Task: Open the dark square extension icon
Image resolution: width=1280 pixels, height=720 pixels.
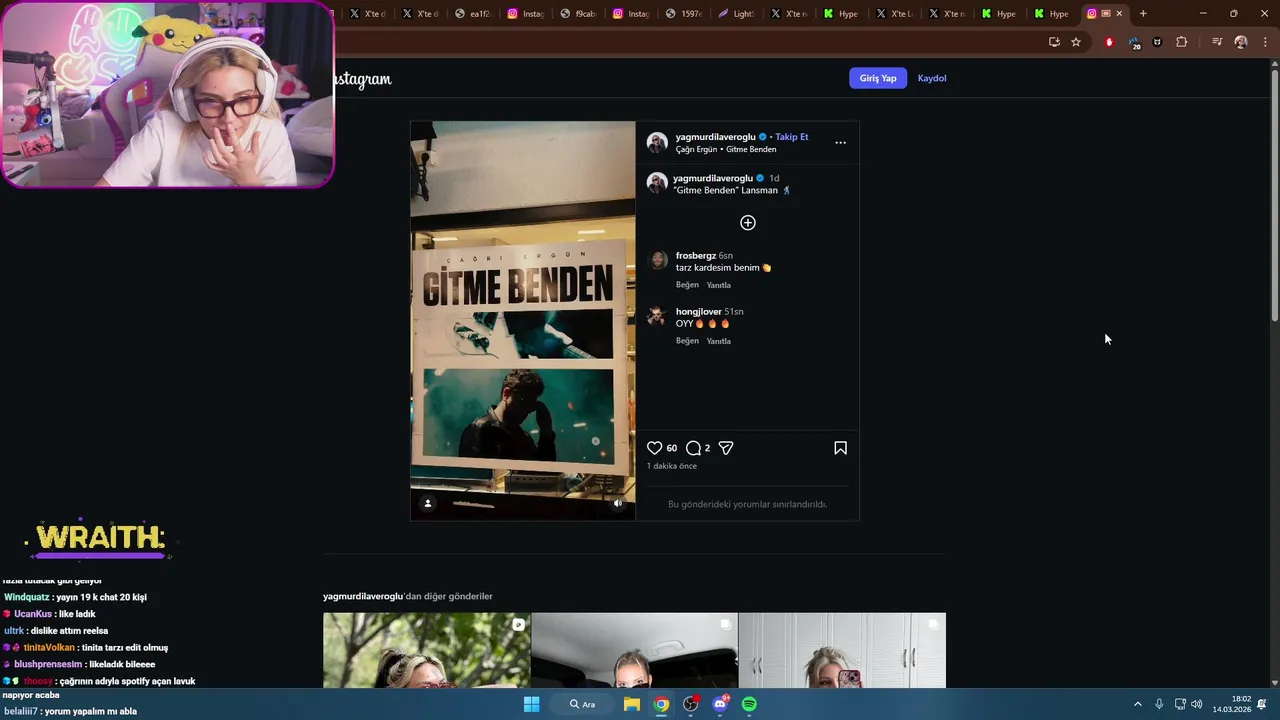Action: pyautogui.click(x=1158, y=42)
